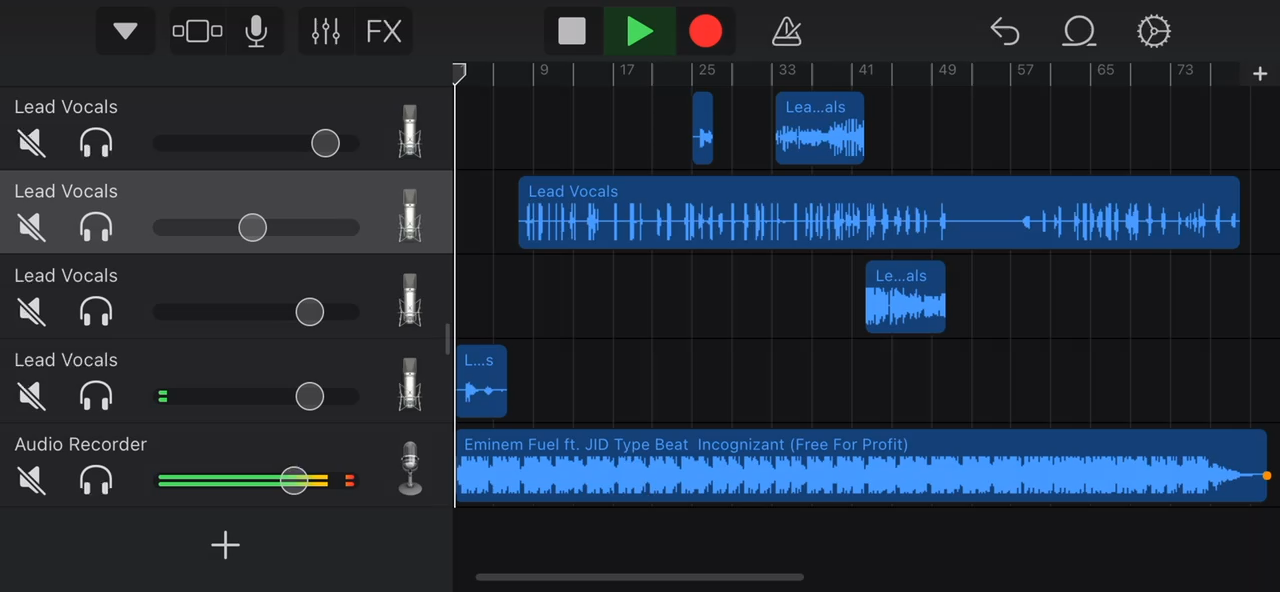
Task: Select the Eminem Fuel Type Beat region
Action: (862, 466)
